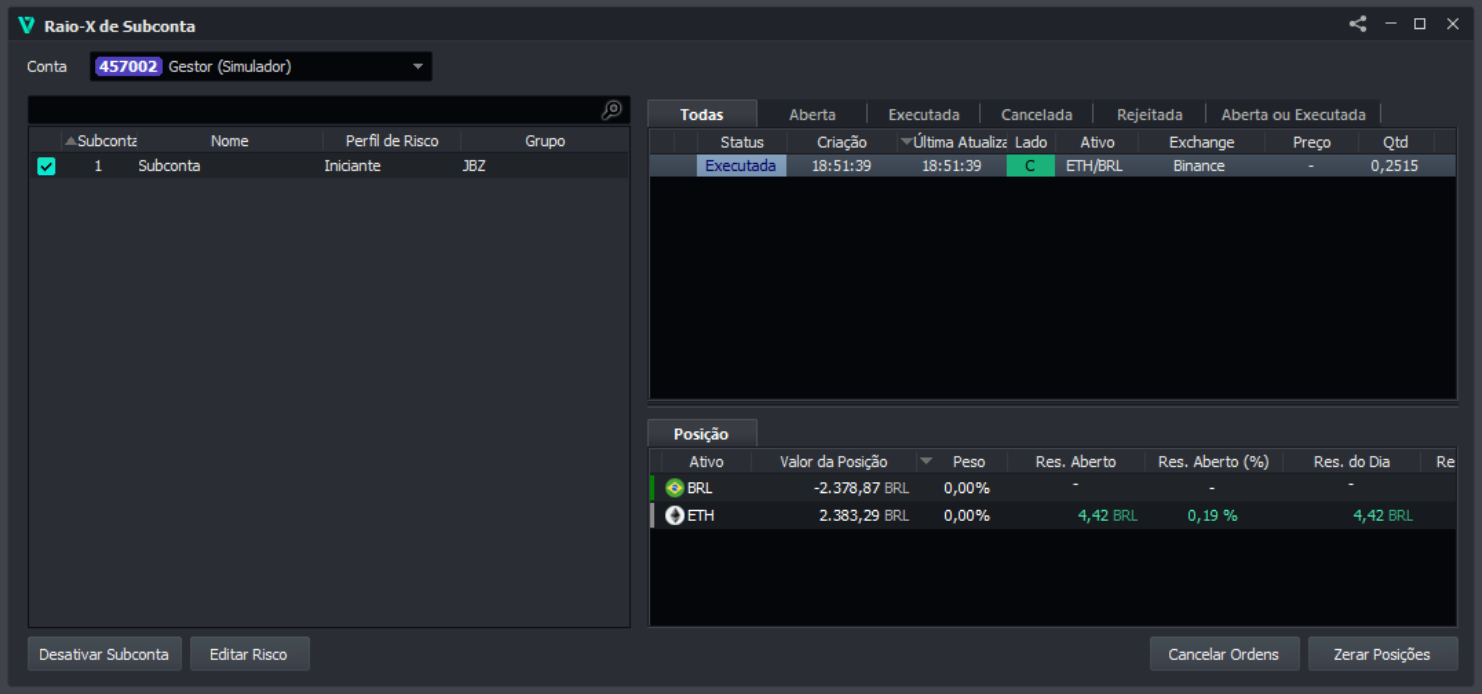The image size is (1482, 694).
Task: Click the Ethereum ETH coin icon
Action: (675, 516)
